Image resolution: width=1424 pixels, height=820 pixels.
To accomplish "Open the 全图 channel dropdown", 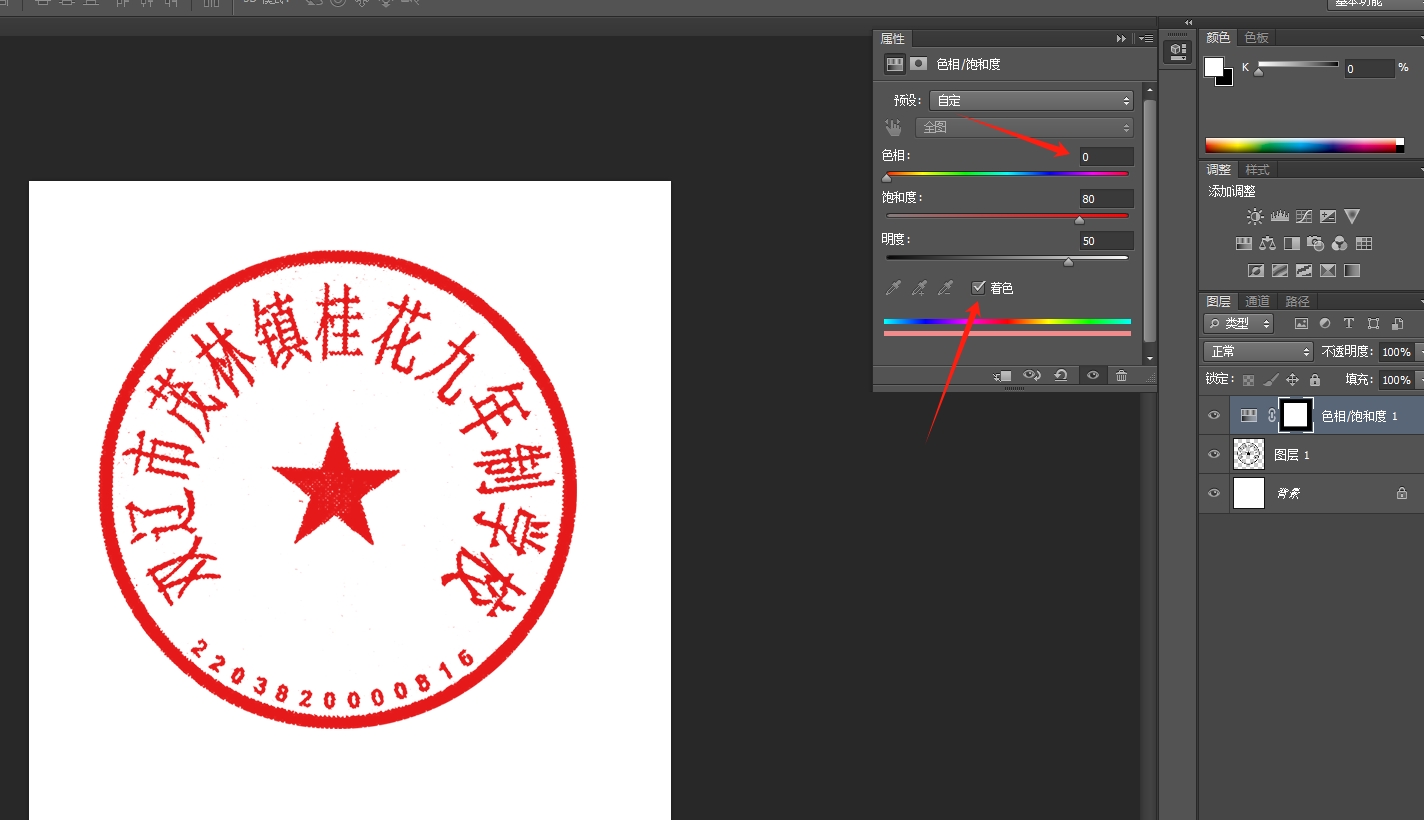I will (1024, 127).
